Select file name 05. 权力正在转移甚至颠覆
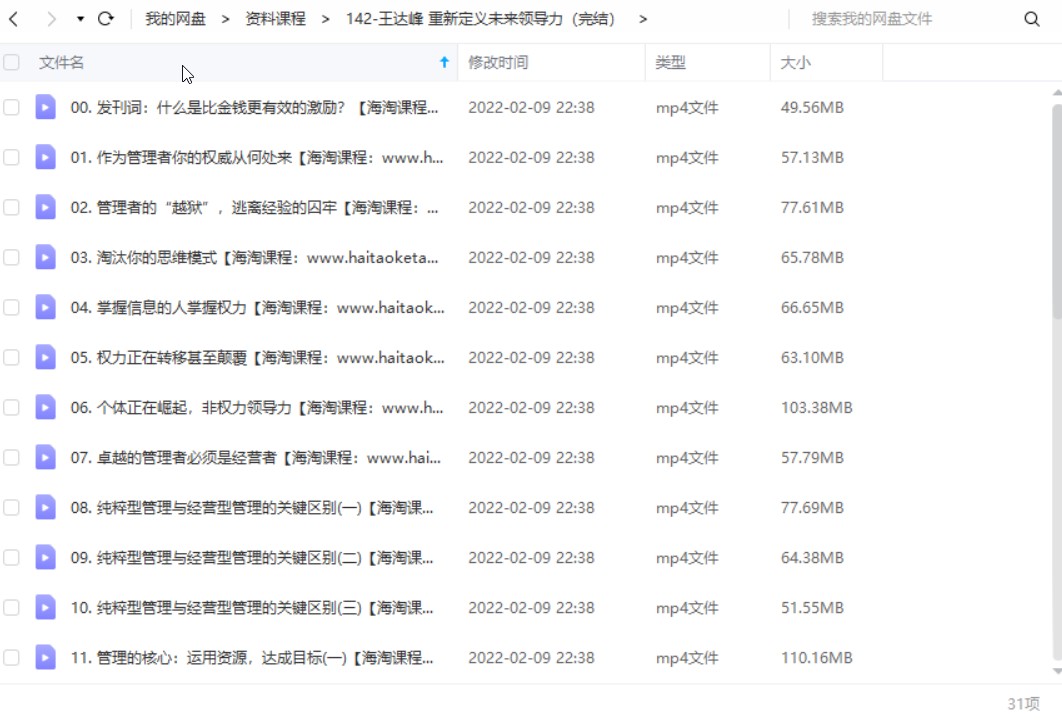The image size is (1062, 723). tap(257, 357)
